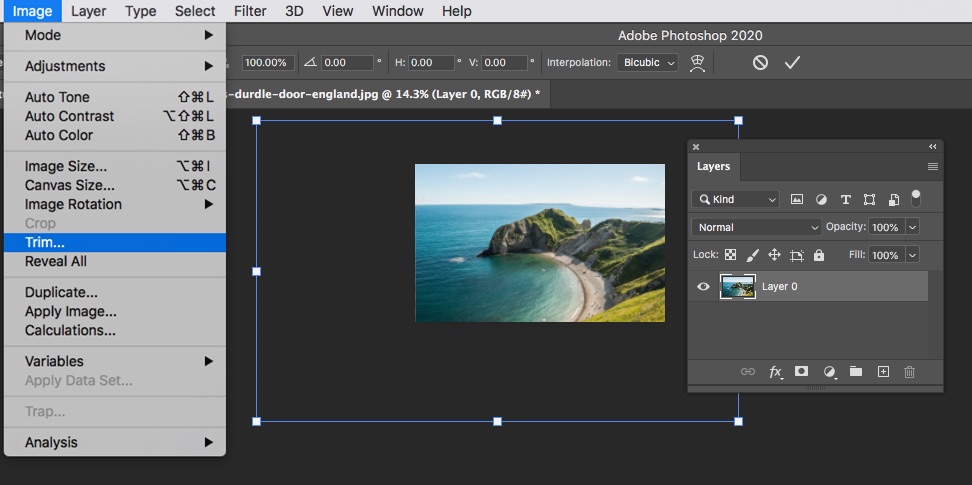This screenshot has width=972, height=485.
Task: Create a new layer in Layers panel
Action: coord(883,371)
